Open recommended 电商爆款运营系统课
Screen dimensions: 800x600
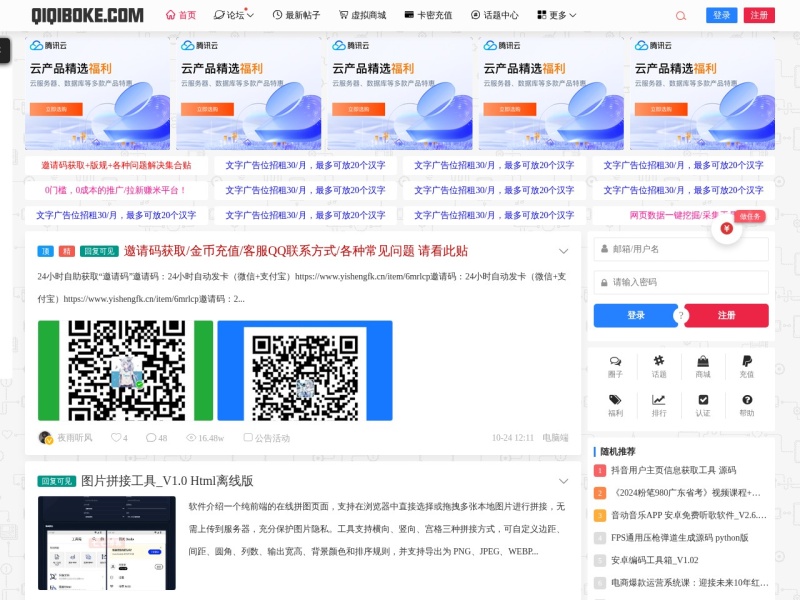point(690,583)
